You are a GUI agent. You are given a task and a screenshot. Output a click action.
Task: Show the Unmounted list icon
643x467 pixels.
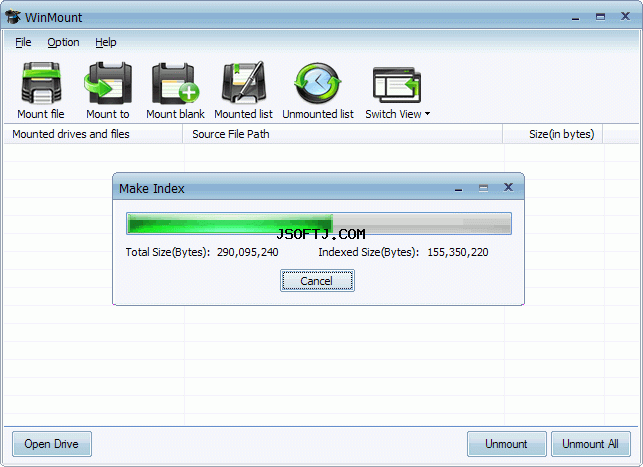tap(317, 83)
